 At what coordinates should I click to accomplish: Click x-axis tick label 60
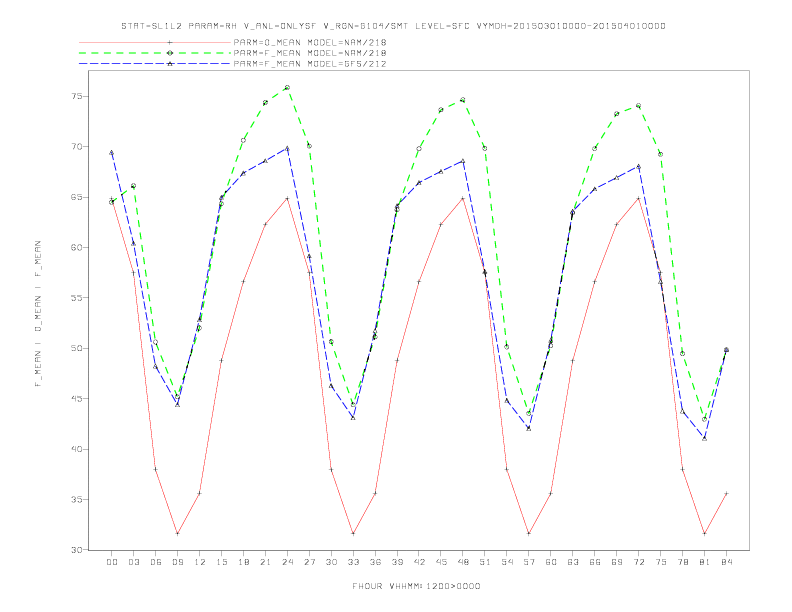pos(551,562)
